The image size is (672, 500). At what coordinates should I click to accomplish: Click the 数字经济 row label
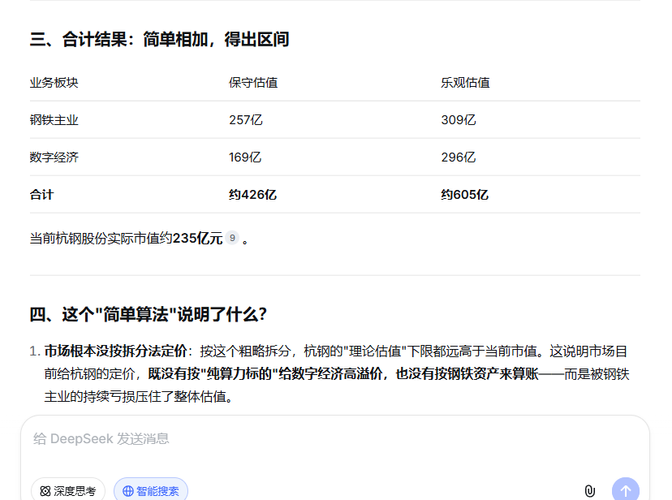click(54, 157)
